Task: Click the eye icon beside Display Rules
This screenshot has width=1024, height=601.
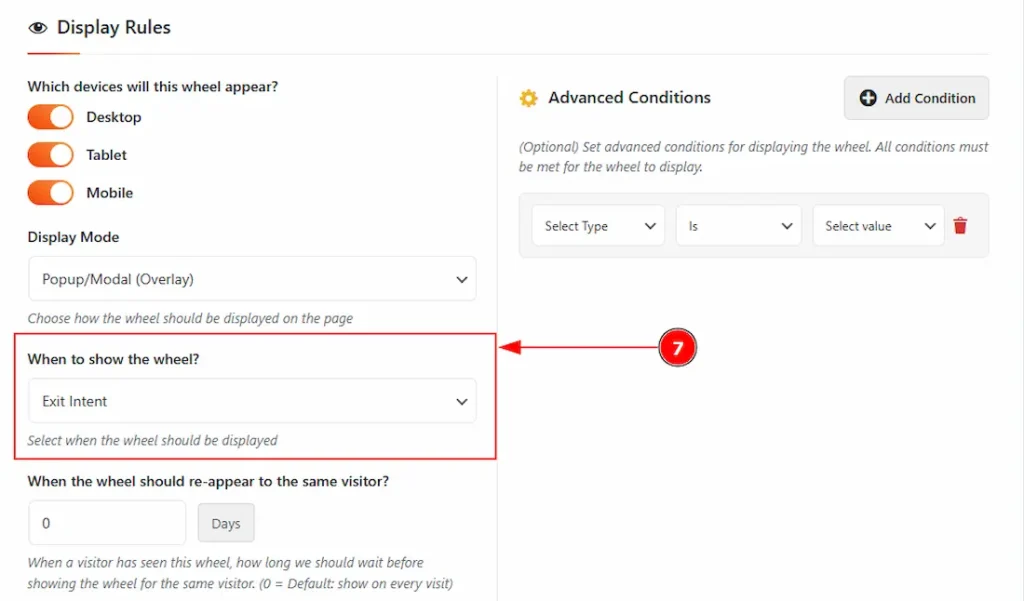Action: [x=38, y=28]
